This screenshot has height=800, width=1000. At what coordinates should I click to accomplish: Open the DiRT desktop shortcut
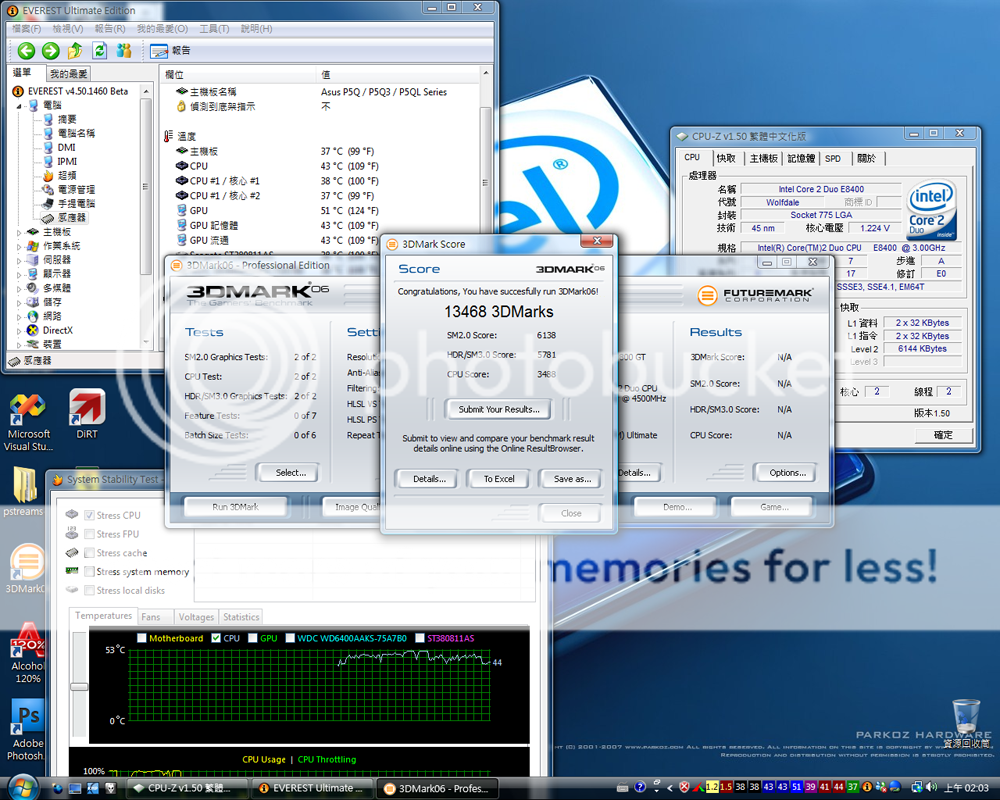(x=87, y=415)
